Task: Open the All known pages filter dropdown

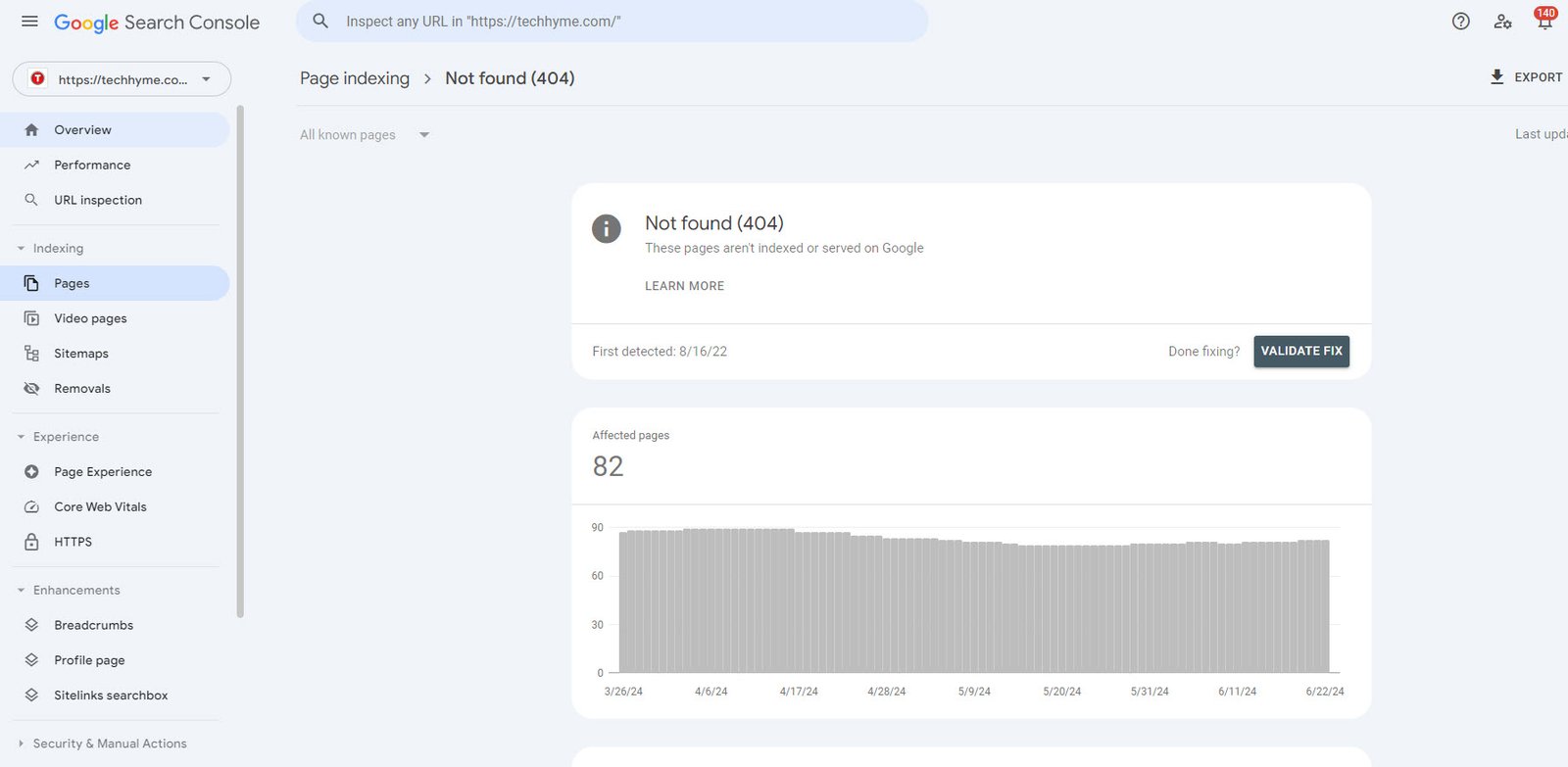Action: click(365, 135)
